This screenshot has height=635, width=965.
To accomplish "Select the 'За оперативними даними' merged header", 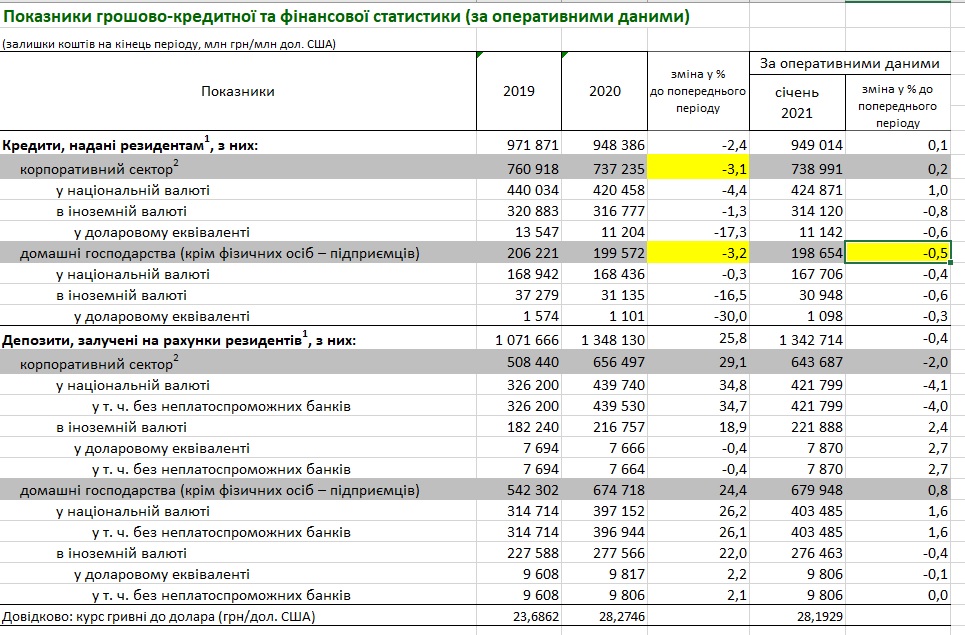I will click(x=850, y=63).
